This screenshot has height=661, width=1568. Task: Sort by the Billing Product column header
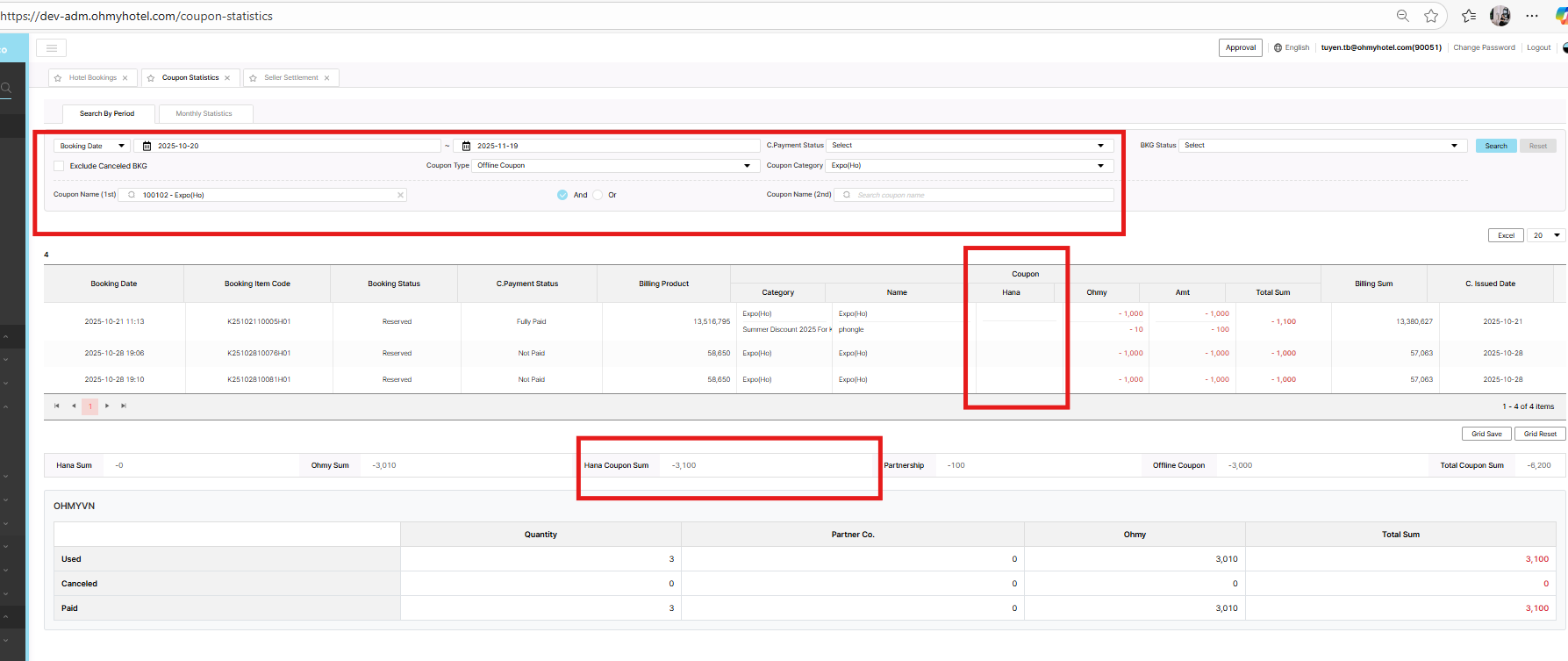pyautogui.click(x=663, y=284)
